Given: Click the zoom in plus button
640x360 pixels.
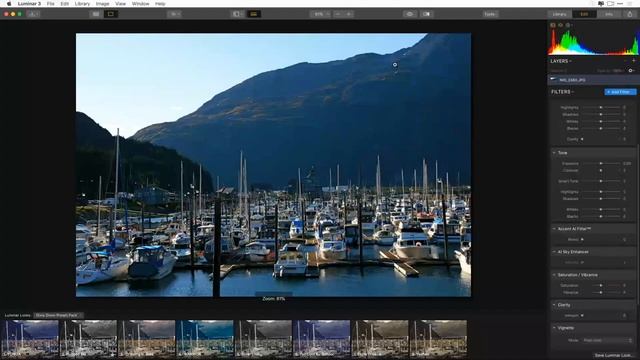Looking at the screenshot, I should [349, 14].
